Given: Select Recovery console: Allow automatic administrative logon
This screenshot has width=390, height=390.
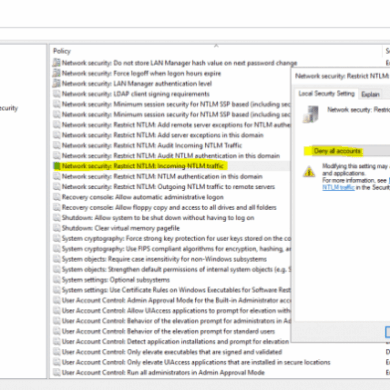Looking at the screenshot, I should 143,197.
